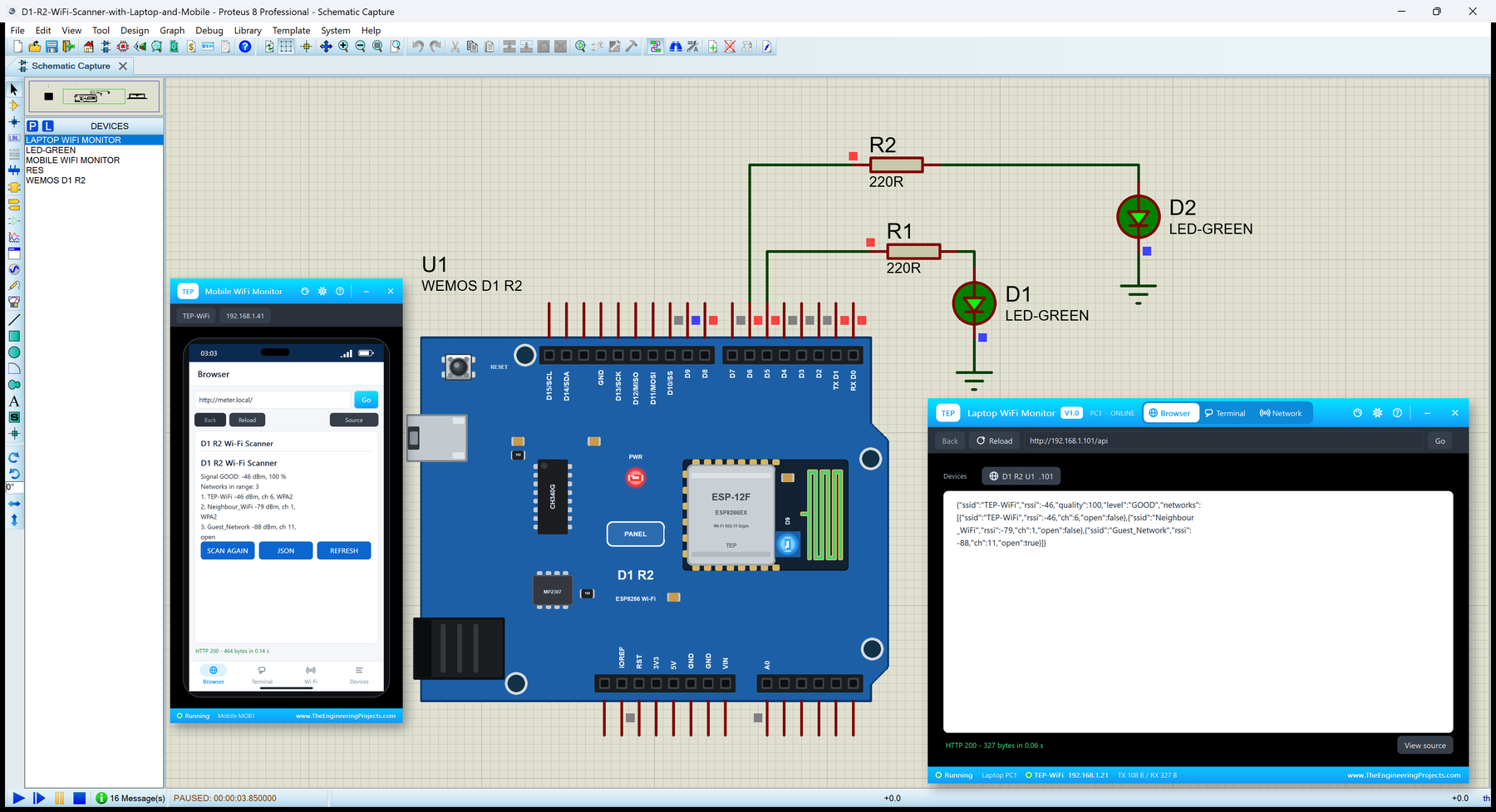Switch to Terminal tab in Laptop WiFi Monitor
1496x812 pixels.
pos(1225,413)
